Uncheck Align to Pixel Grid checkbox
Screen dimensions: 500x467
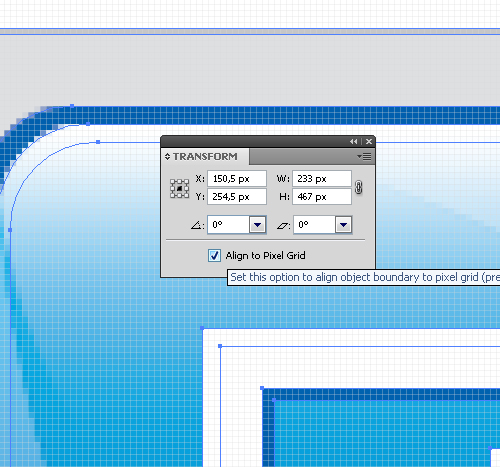[x=214, y=256]
